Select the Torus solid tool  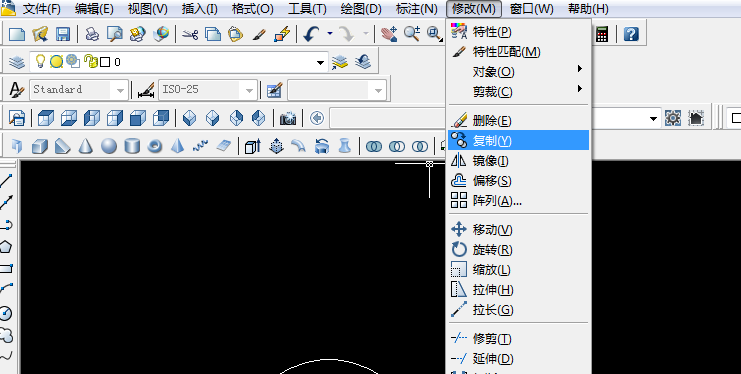[155, 146]
